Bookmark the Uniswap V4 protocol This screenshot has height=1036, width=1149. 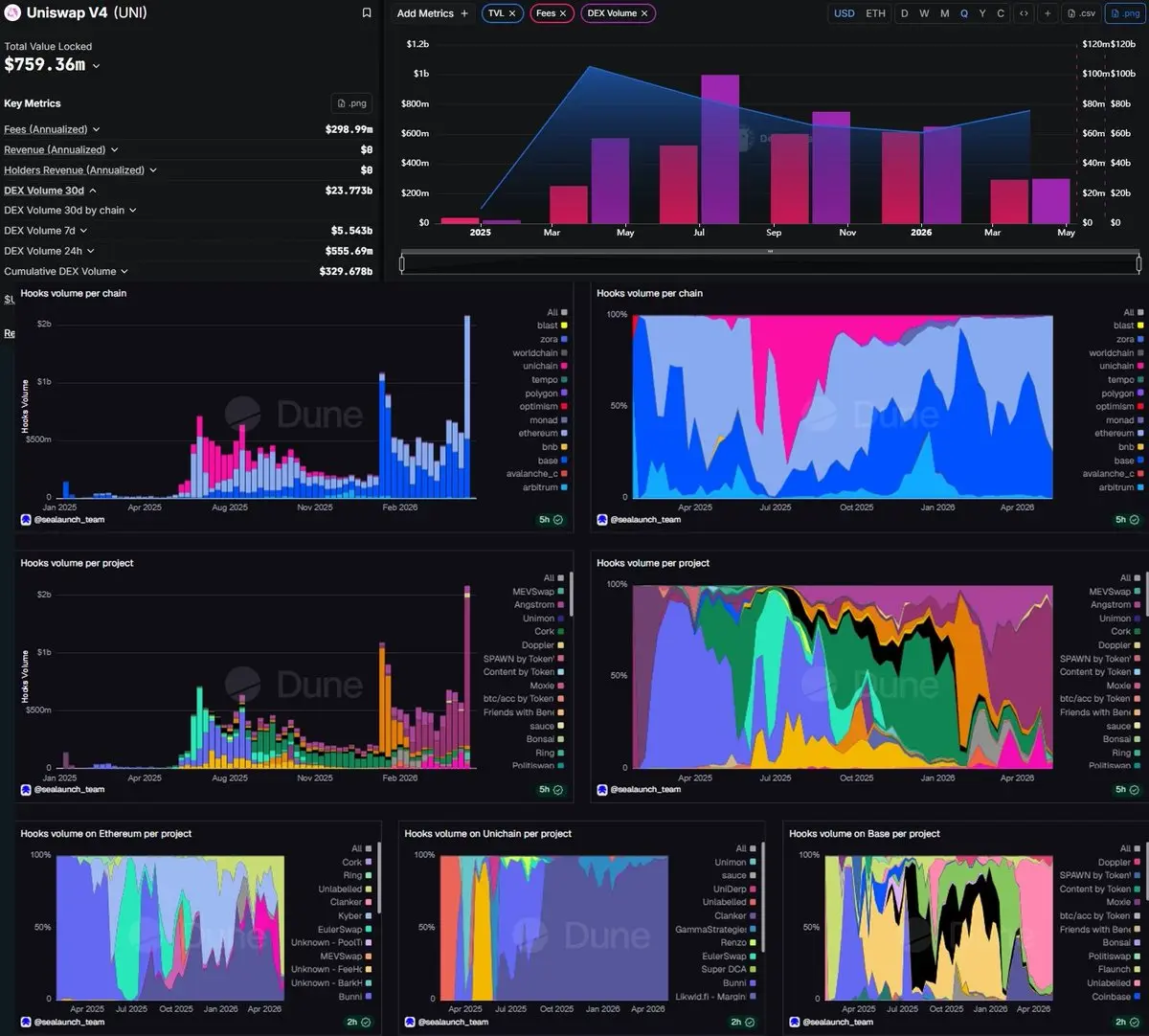point(367,13)
